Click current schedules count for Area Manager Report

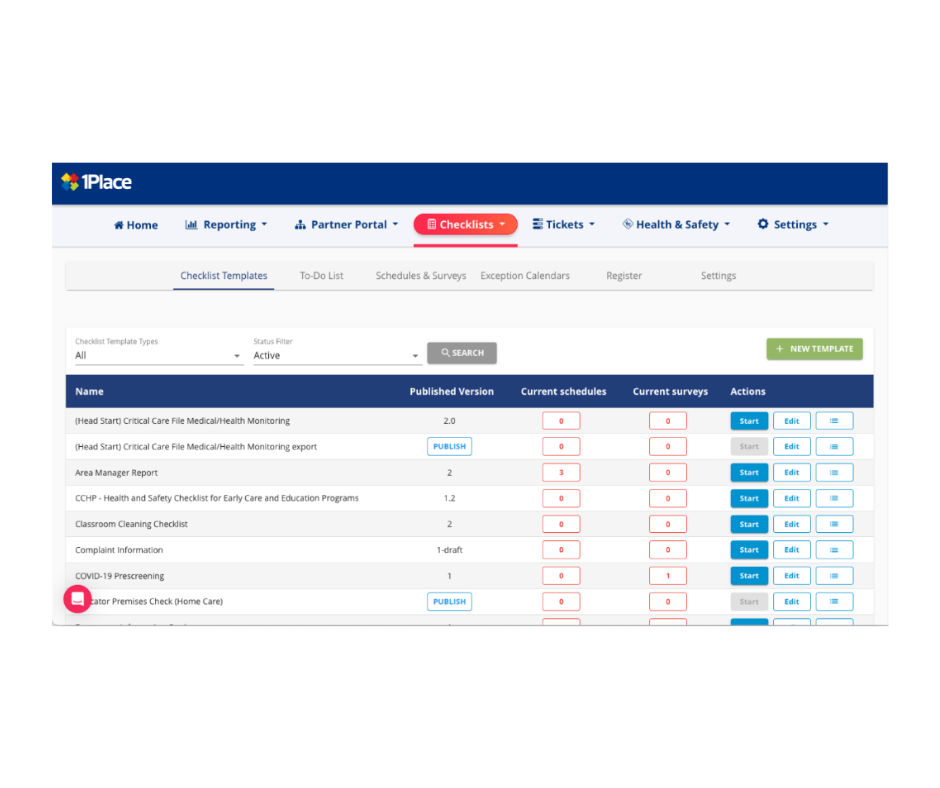[x=561, y=473]
